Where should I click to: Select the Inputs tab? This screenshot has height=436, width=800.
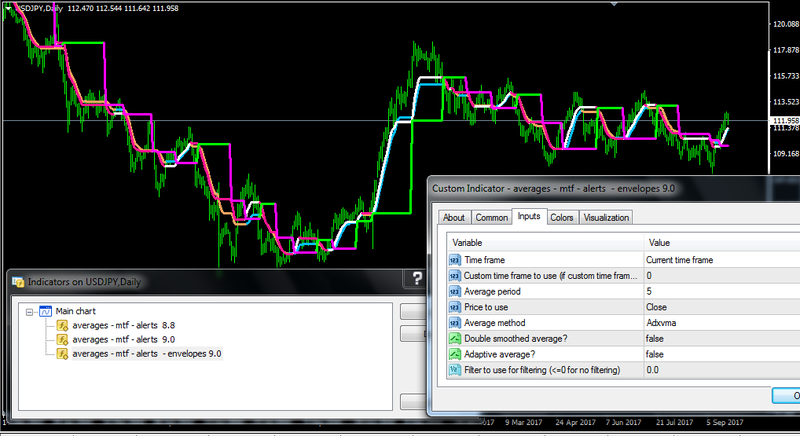point(529,216)
